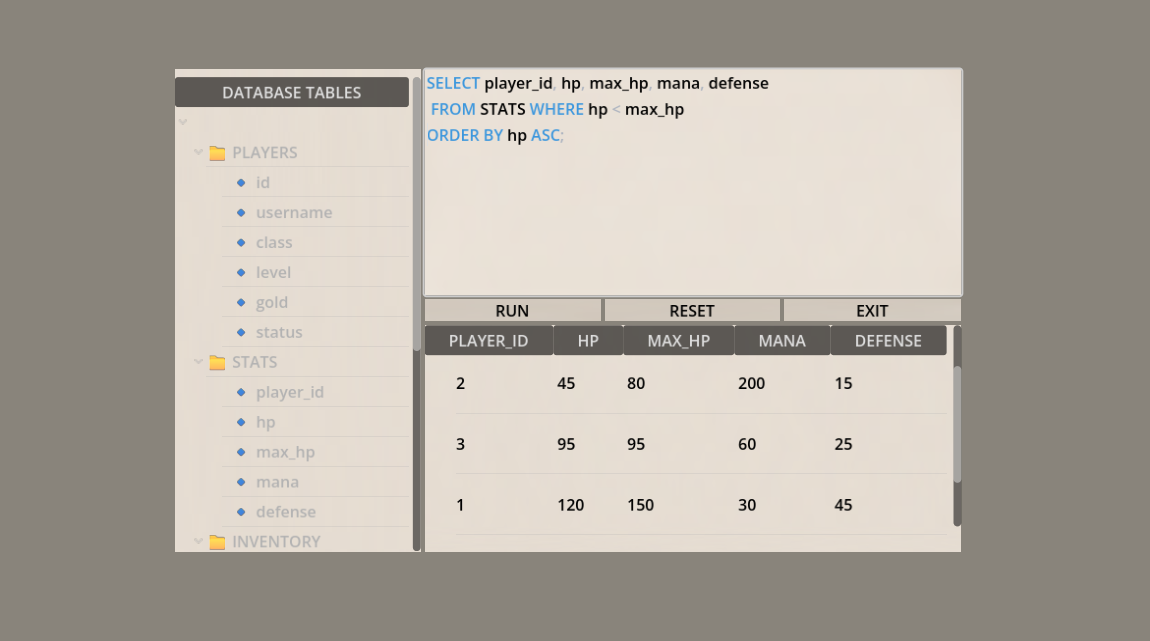Click the diamond icon beside gold

coord(241,302)
